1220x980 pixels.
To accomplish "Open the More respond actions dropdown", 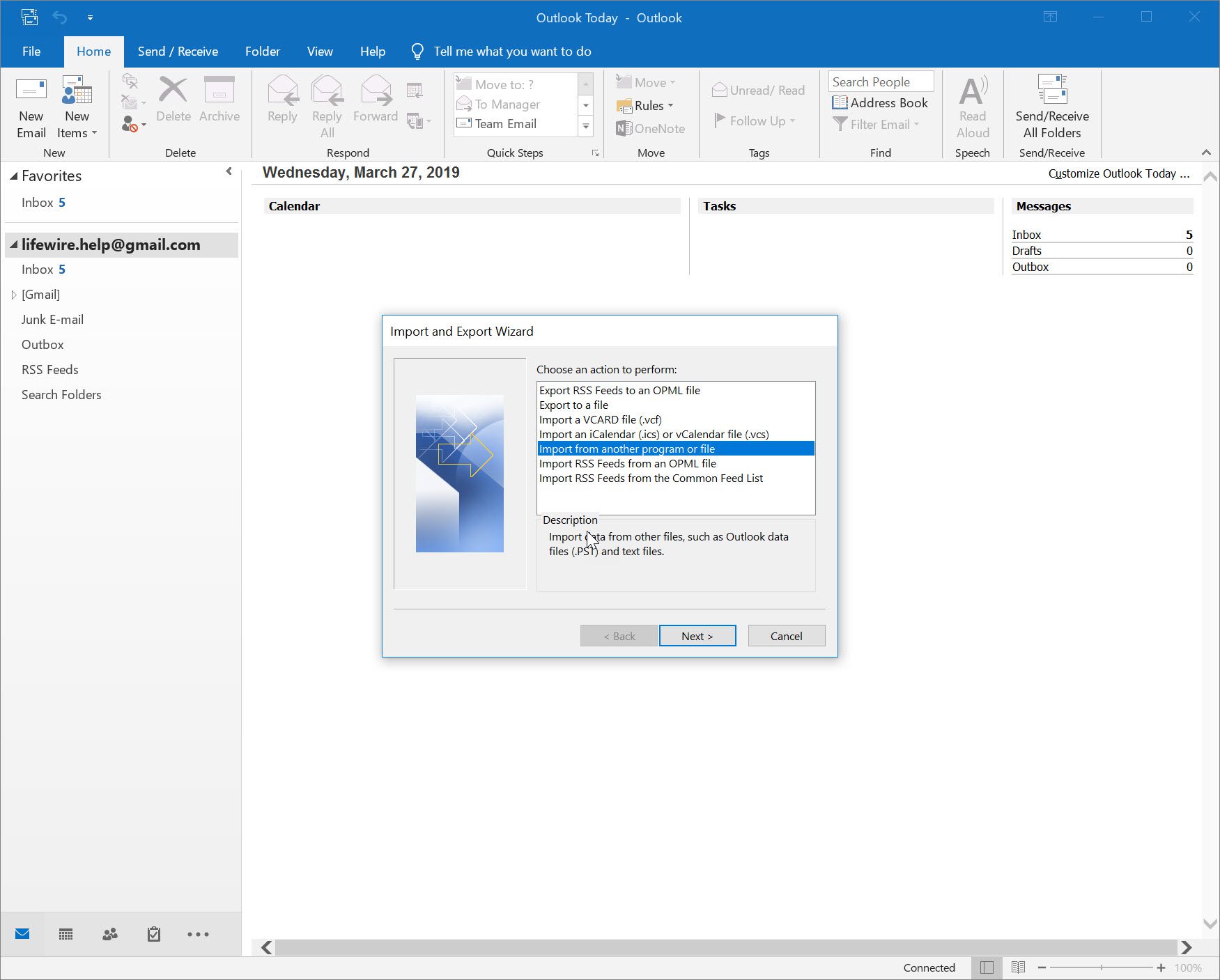I will [419, 121].
